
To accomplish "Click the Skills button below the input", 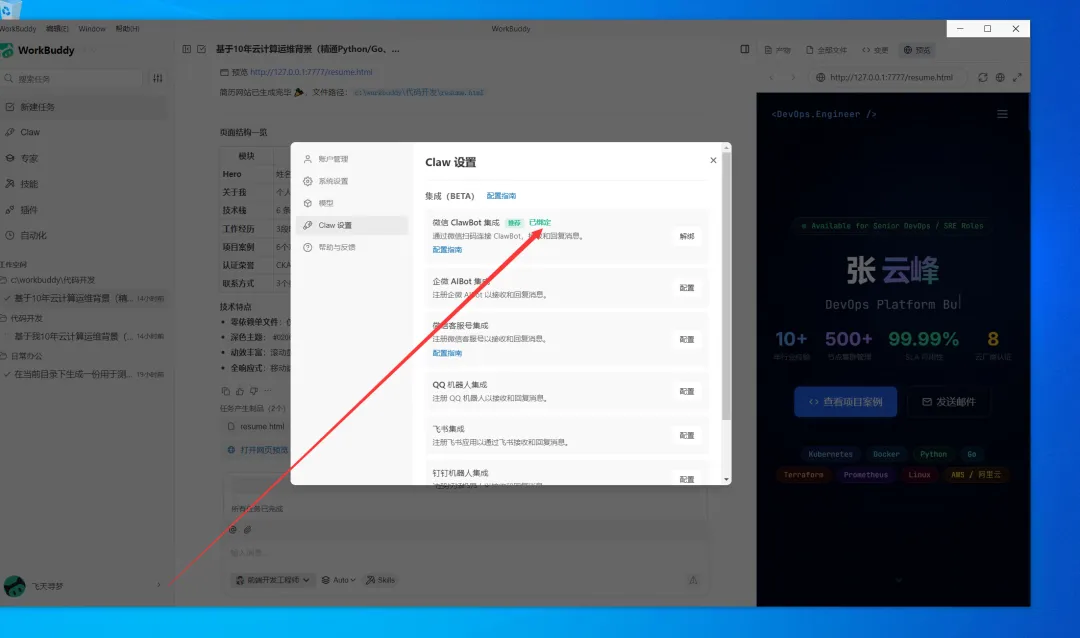I will 380,580.
